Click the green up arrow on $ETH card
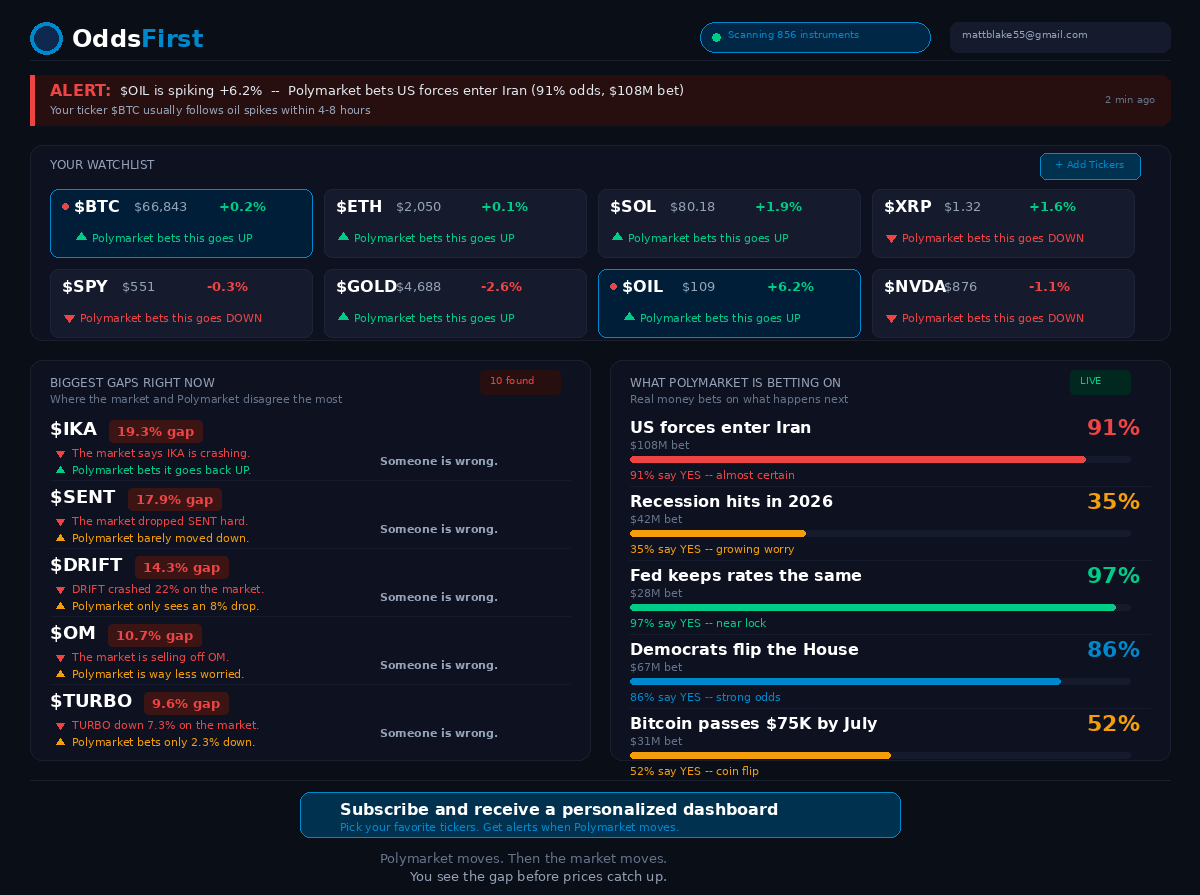 pos(344,237)
